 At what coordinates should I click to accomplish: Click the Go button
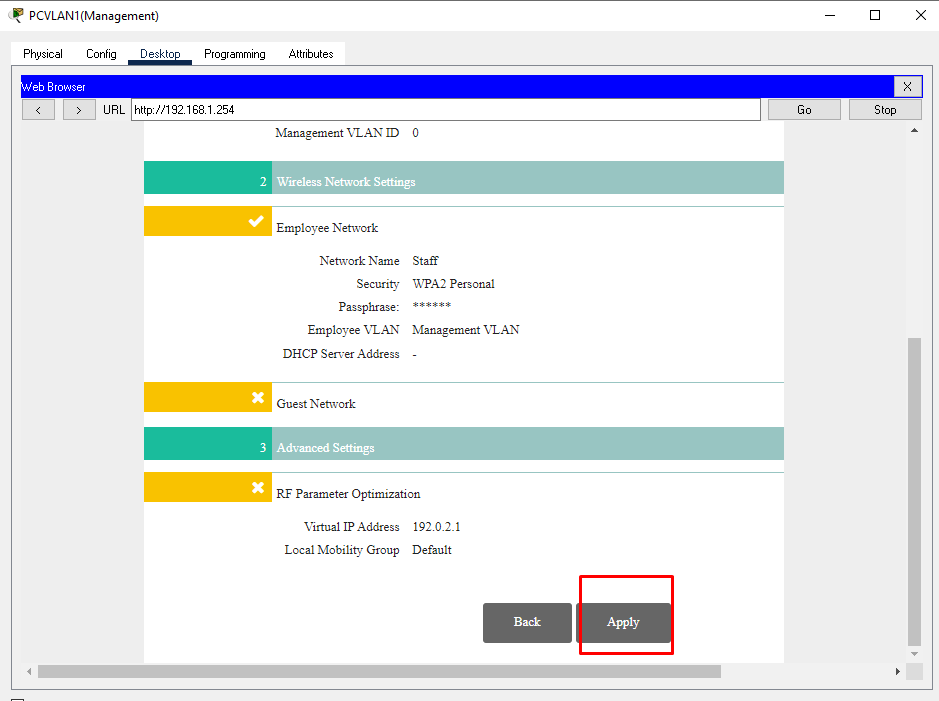(x=804, y=110)
